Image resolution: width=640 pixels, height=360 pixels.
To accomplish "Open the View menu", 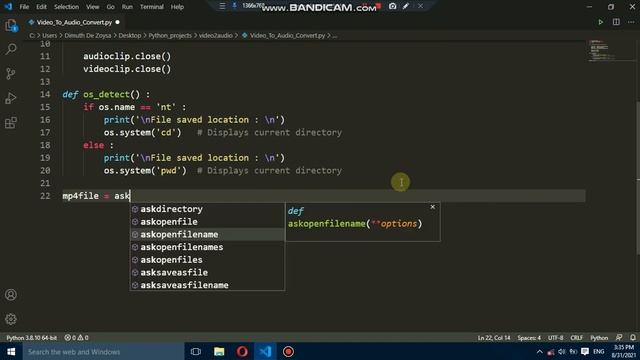I will [92, 7].
